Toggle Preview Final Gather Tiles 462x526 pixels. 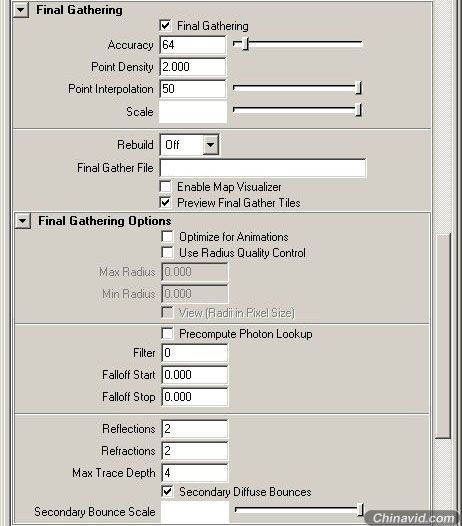[x=165, y=203]
